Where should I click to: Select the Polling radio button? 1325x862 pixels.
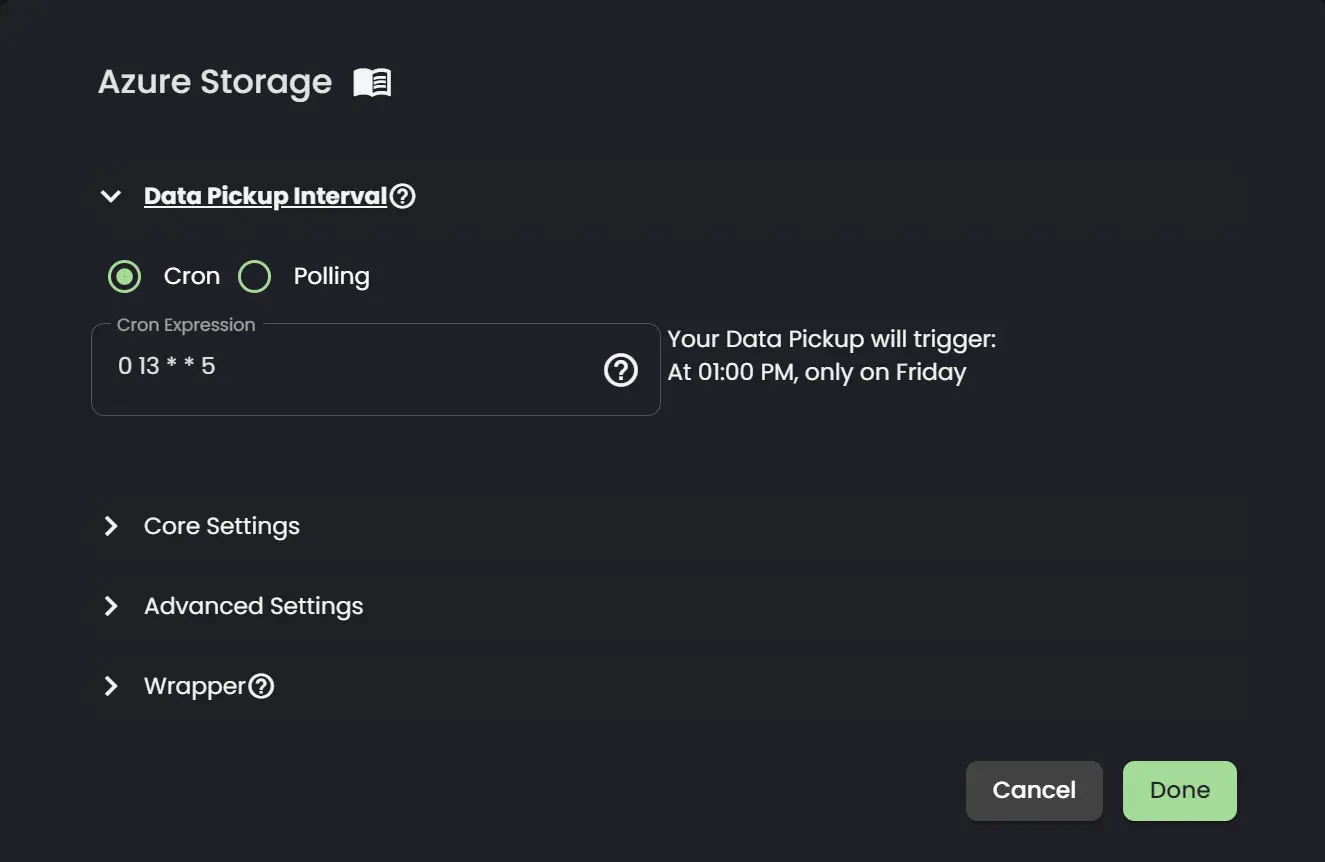[255, 277]
